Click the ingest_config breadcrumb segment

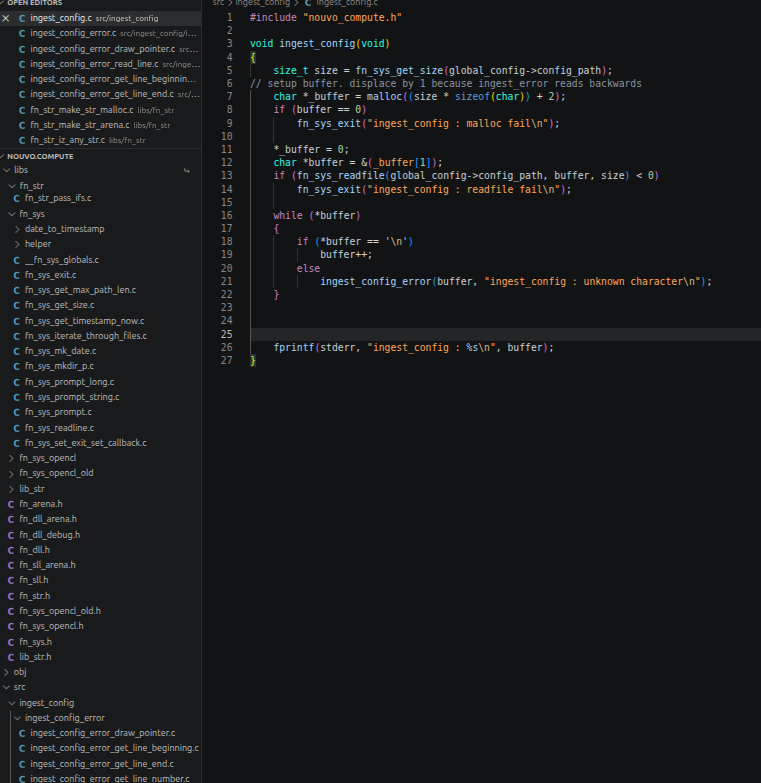click(263, 3)
